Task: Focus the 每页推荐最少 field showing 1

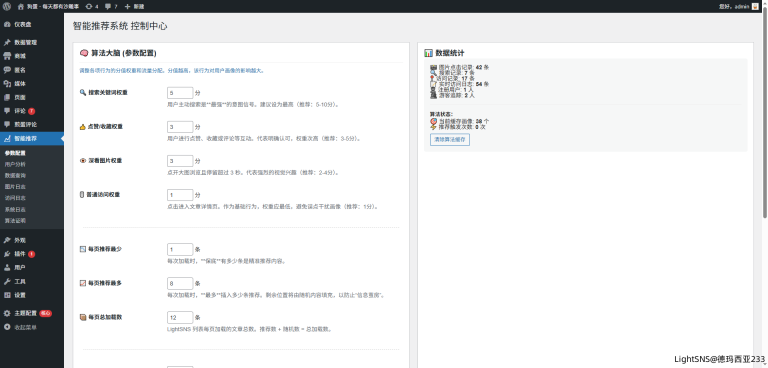Action: point(180,249)
